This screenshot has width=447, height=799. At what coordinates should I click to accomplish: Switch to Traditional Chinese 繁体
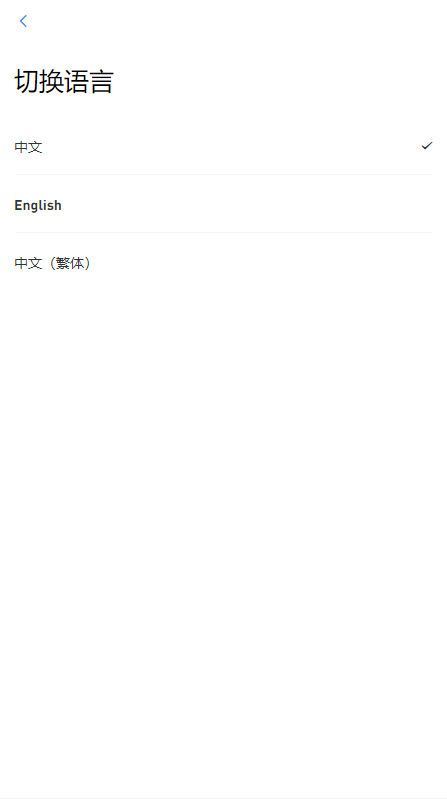(223, 263)
